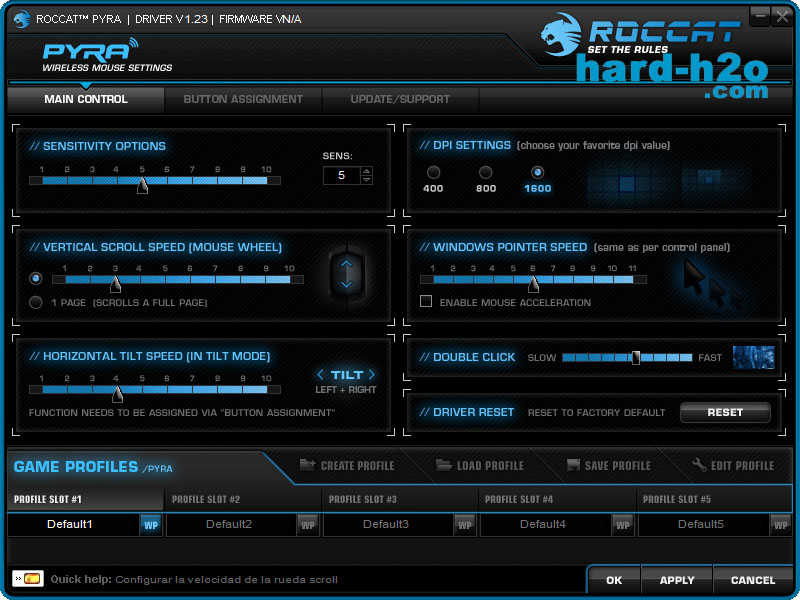
Task: Reset driver to factory default
Action: click(x=725, y=412)
